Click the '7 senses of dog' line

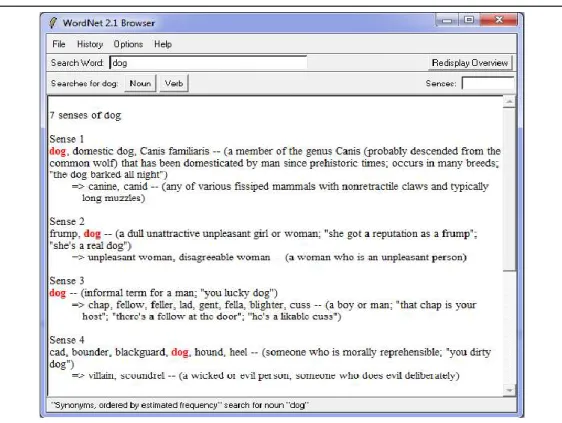tap(85, 115)
